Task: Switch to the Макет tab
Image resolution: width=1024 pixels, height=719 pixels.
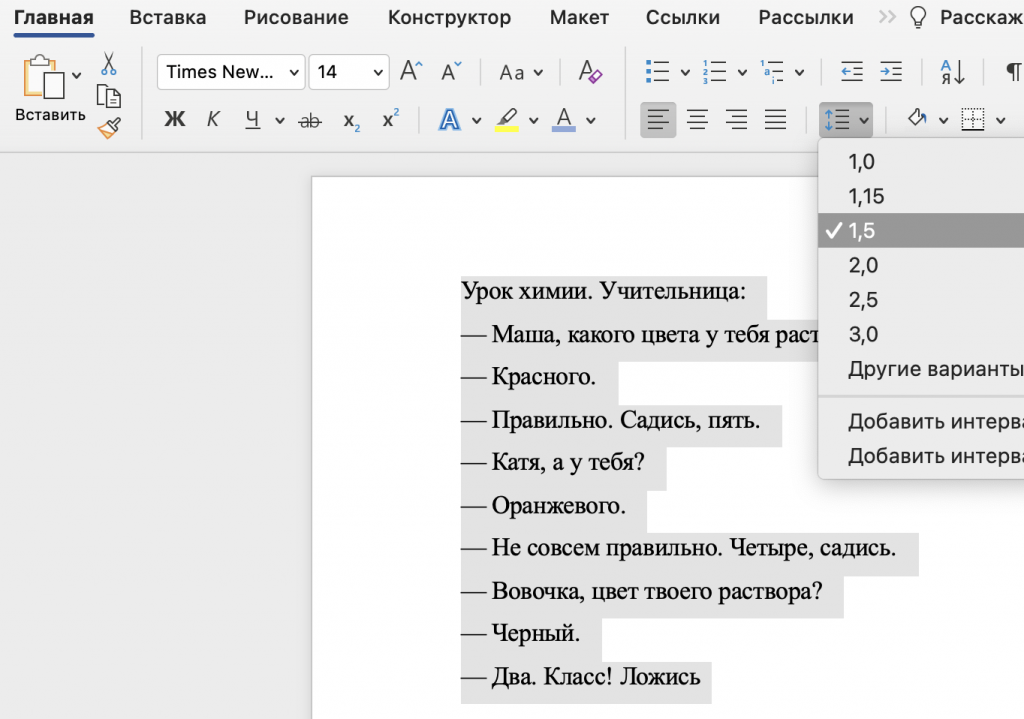Action: 579,18
